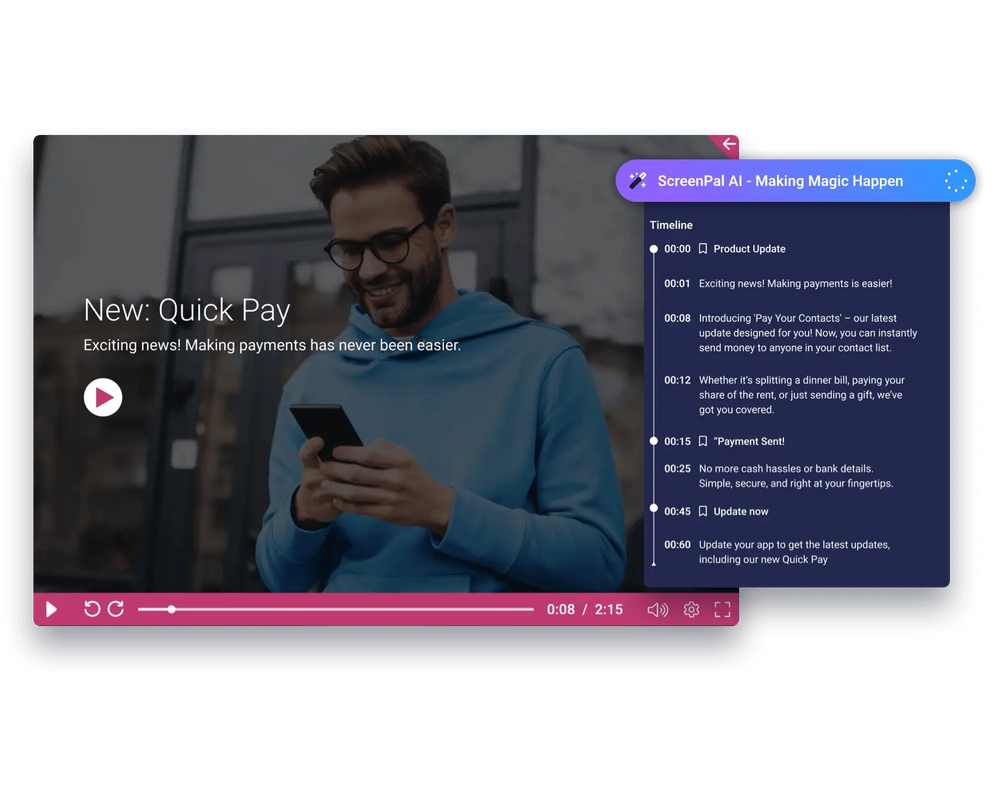Image resolution: width=1000 pixels, height=788 pixels.
Task: Jump to the 00:08 transcript line
Action: pyautogui.click(x=806, y=333)
